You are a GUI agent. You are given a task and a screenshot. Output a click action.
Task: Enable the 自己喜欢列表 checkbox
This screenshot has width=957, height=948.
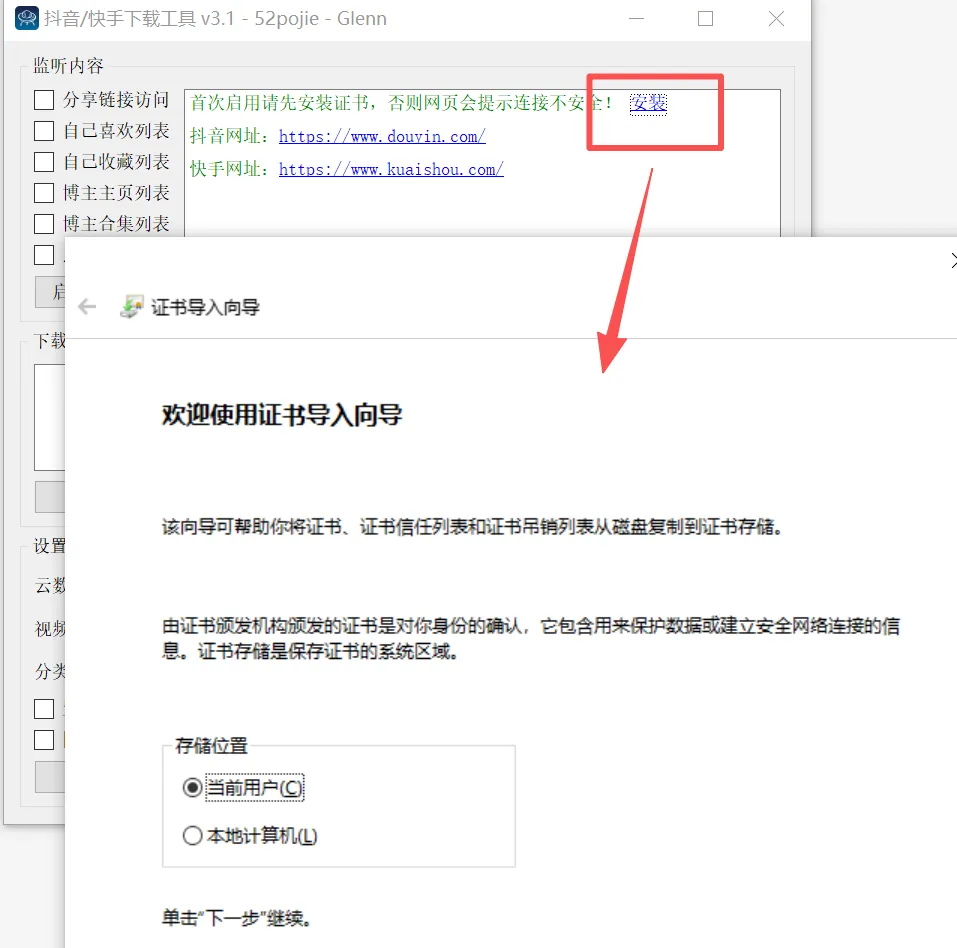tap(44, 131)
